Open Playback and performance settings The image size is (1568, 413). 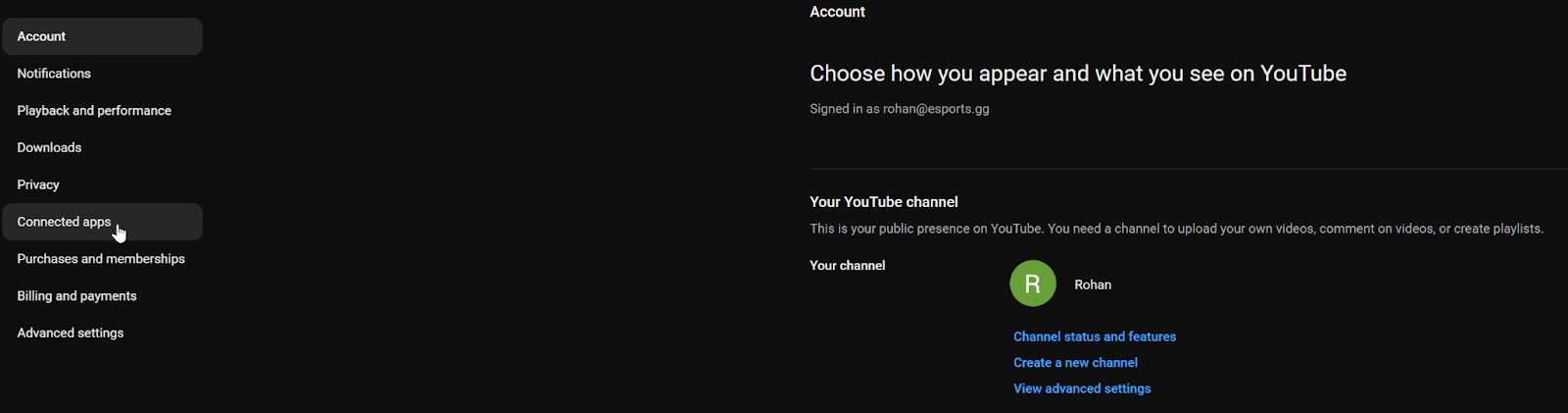(94, 111)
